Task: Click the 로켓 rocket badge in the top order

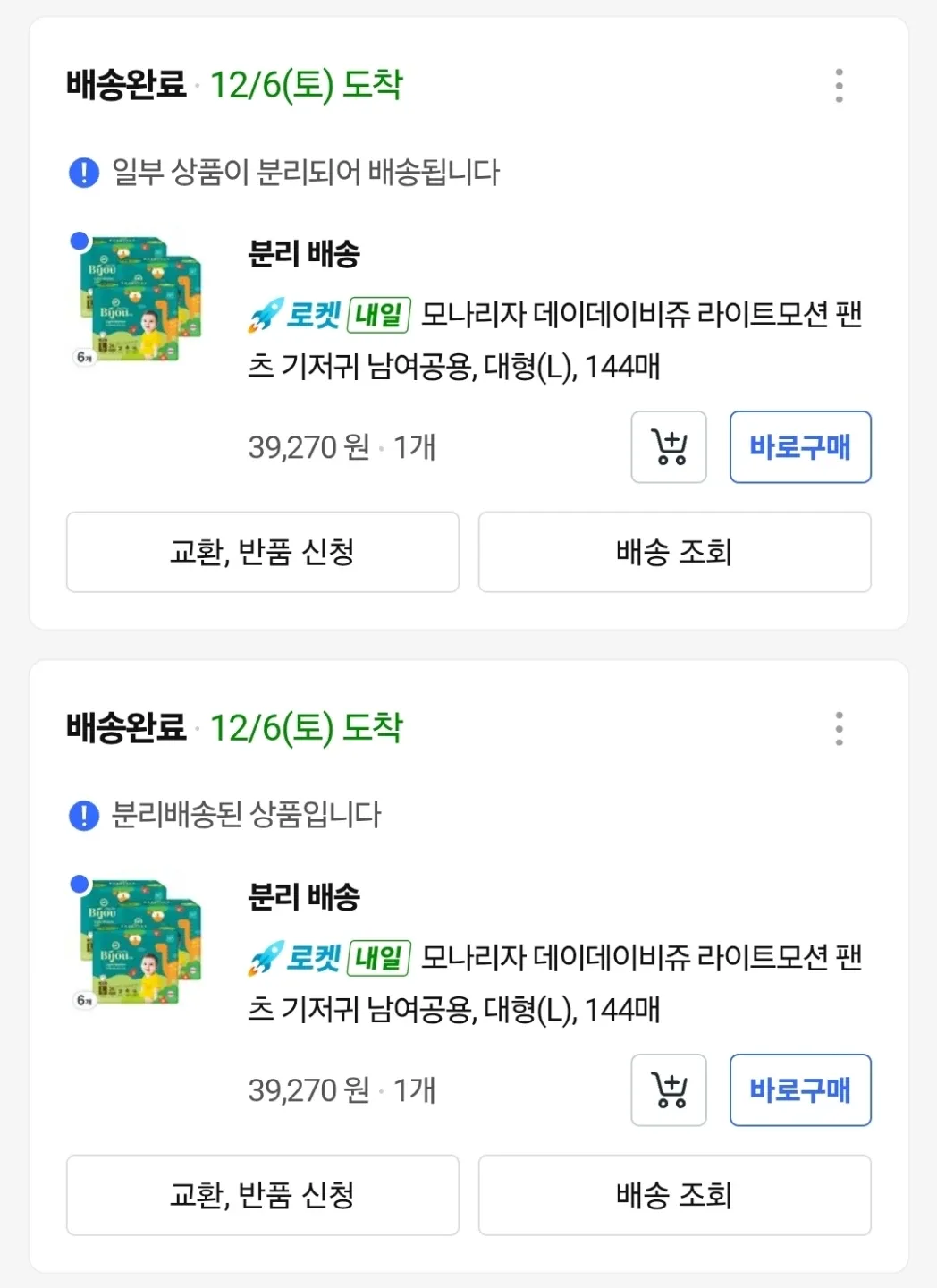Action: (295, 315)
